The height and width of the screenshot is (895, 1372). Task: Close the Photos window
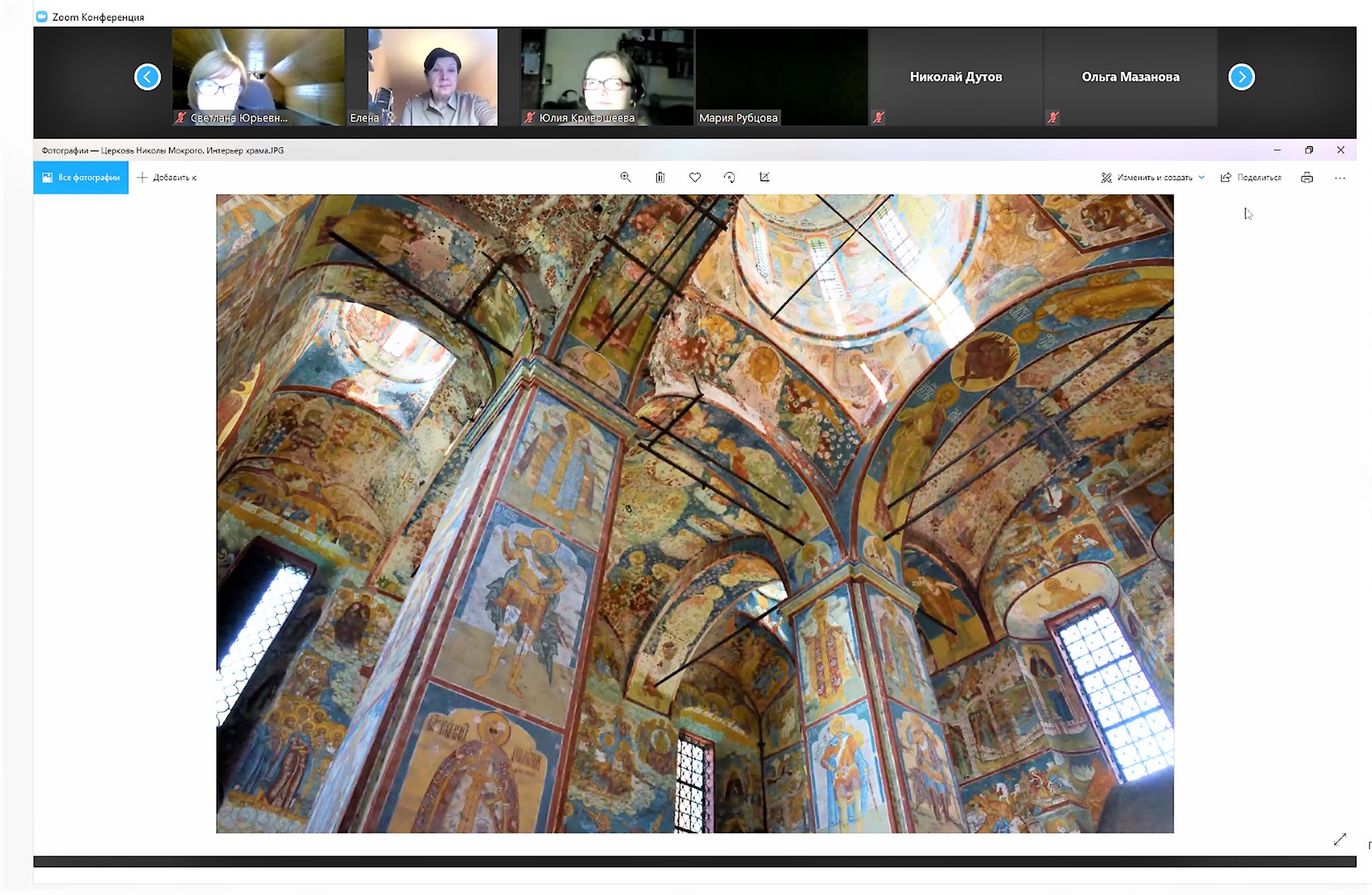coord(1341,150)
